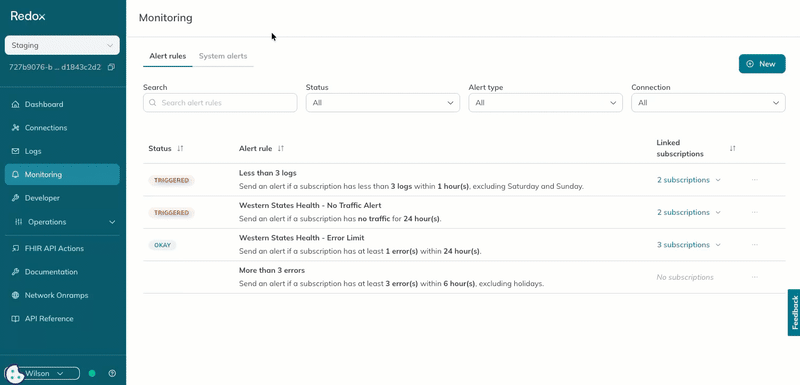This screenshot has width=800, height=385.
Task: Open more options for More than 3 errors
Action: [755, 277]
